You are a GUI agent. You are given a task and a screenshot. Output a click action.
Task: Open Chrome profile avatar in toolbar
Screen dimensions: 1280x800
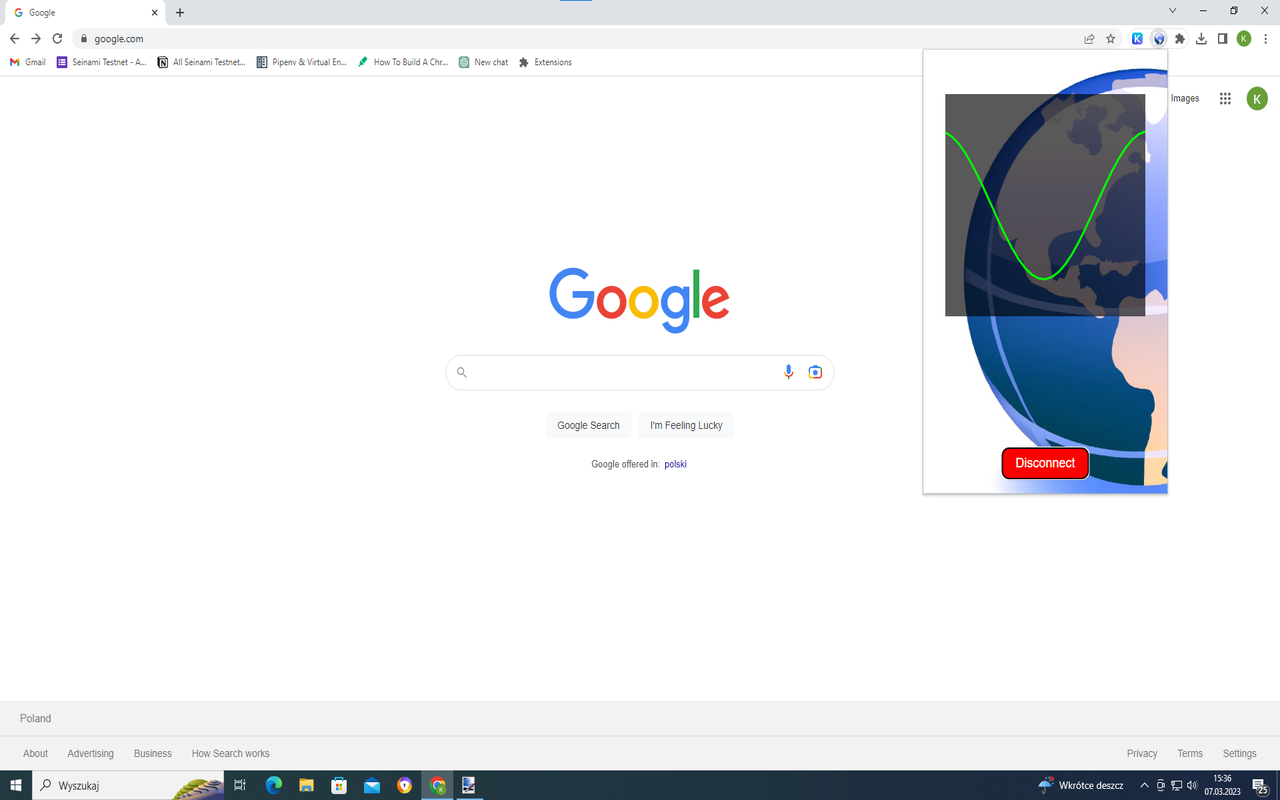[x=1244, y=39]
